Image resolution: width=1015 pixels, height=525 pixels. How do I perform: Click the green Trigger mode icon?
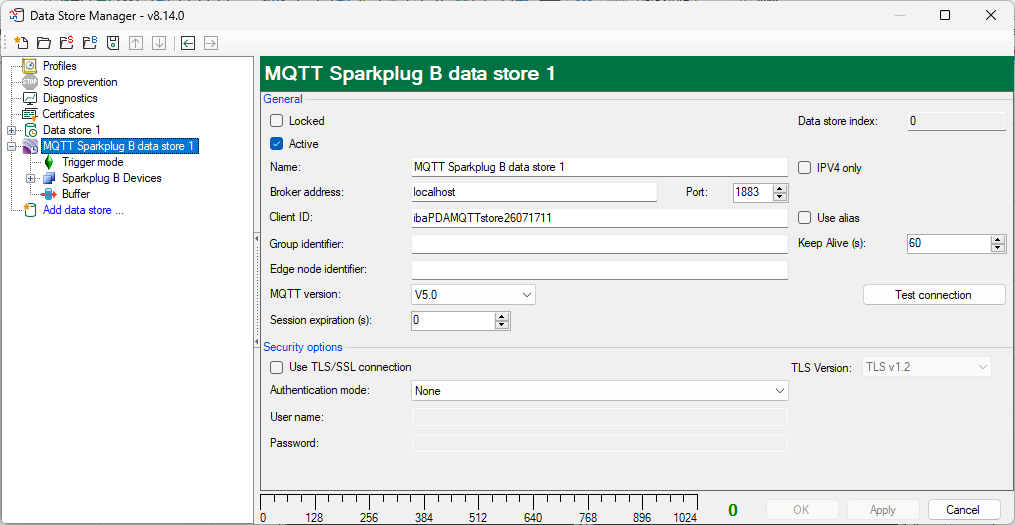pyautogui.click(x=49, y=162)
